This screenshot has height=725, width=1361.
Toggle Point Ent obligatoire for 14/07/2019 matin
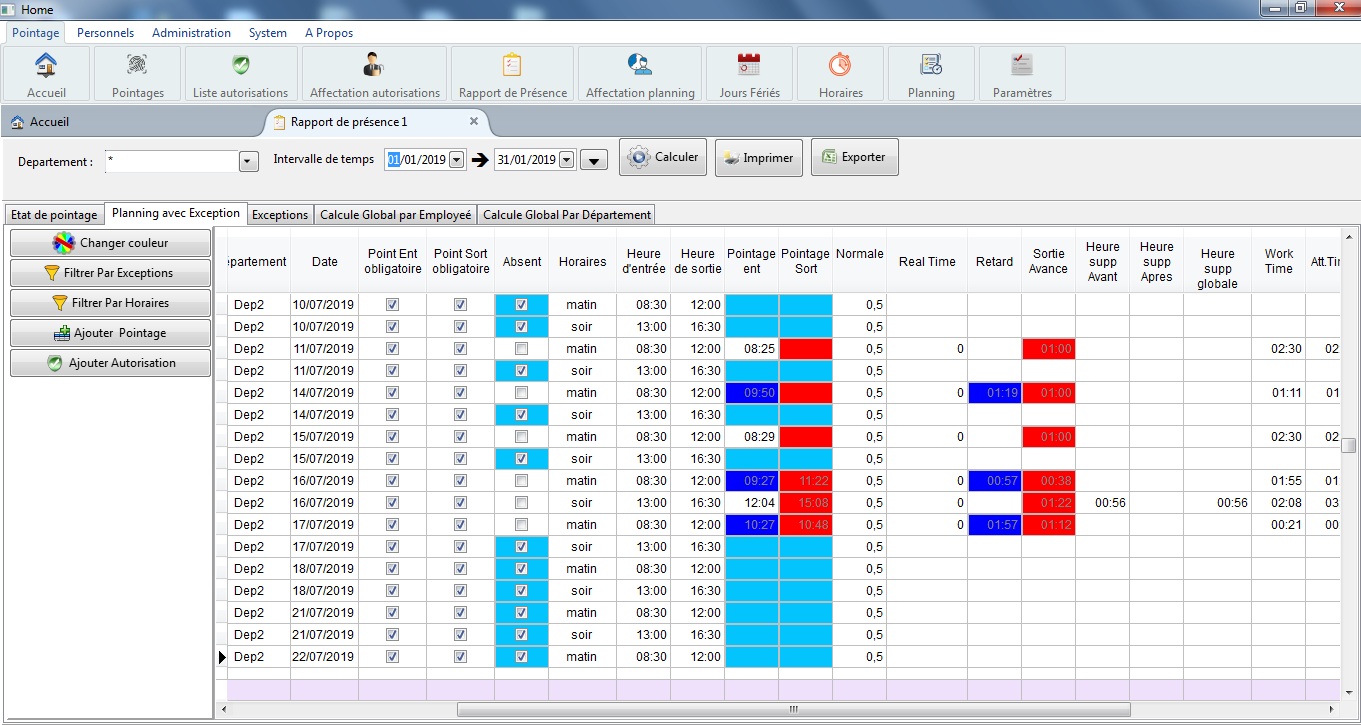coord(392,393)
